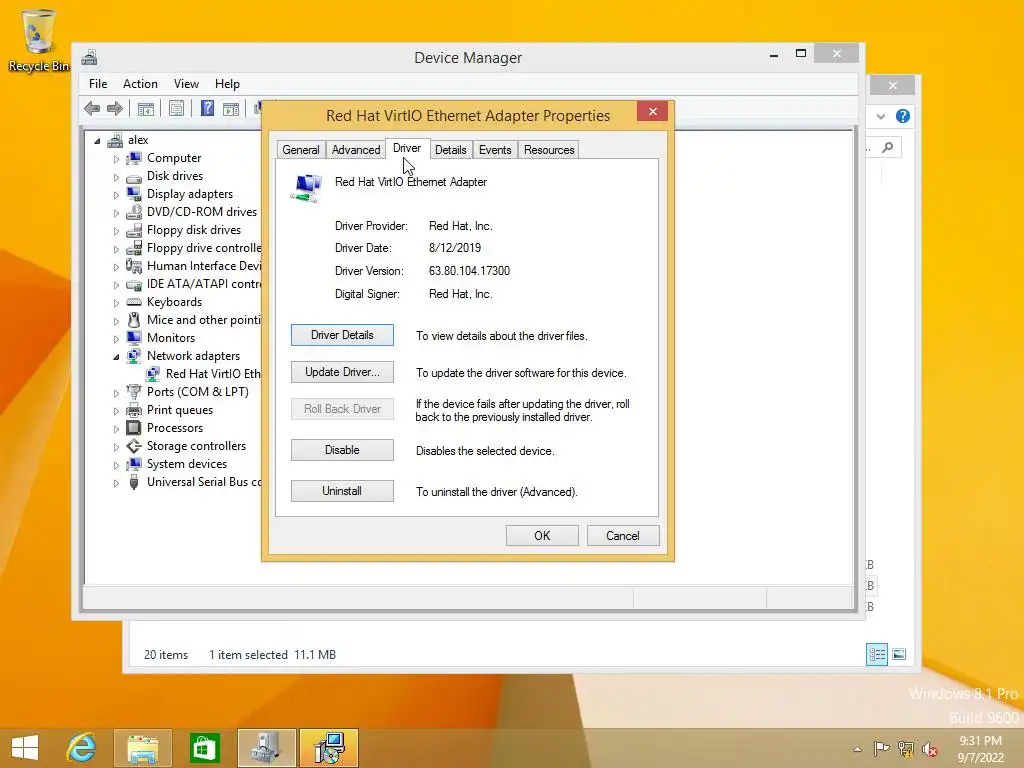
Task: Select the System devices tree item
Action: click(187, 464)
